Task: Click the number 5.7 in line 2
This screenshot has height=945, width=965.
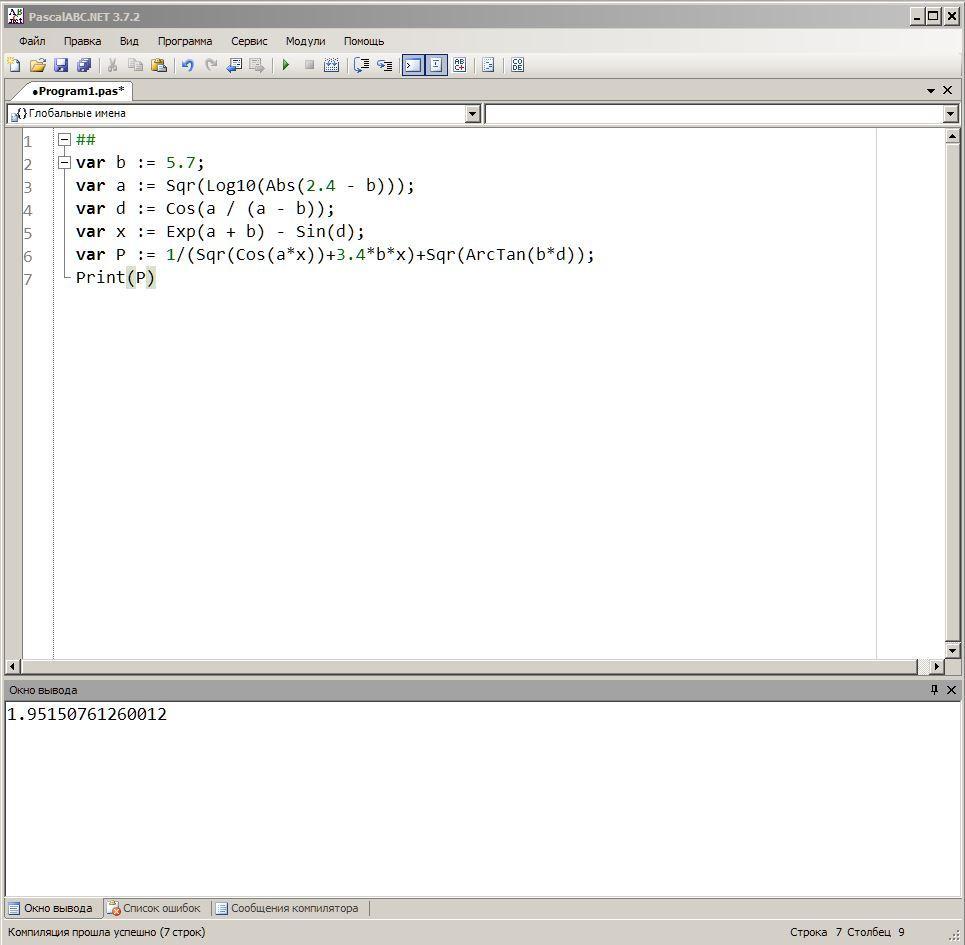Action: pyautogui.click(x=180, y=163)
